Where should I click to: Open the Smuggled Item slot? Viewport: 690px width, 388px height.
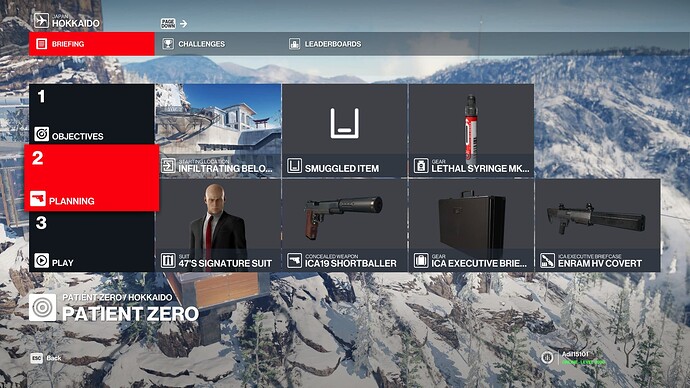(x=345, y=131)
